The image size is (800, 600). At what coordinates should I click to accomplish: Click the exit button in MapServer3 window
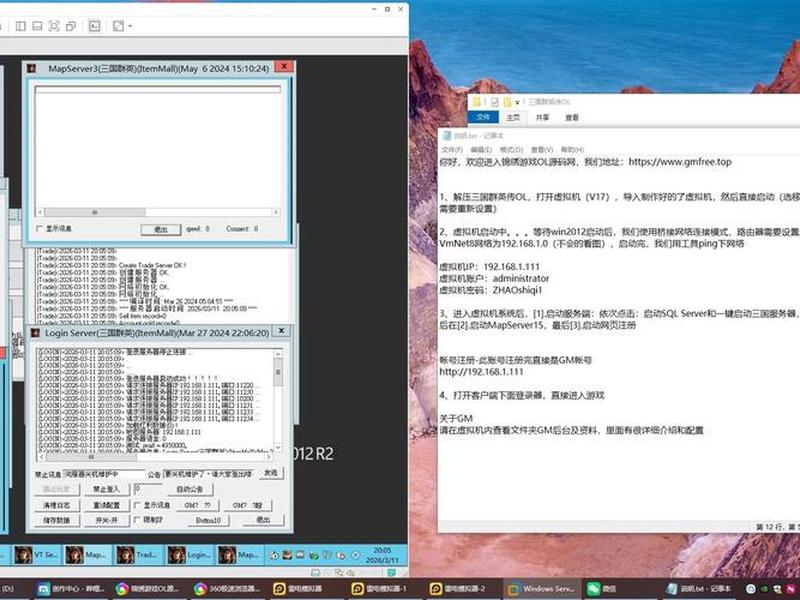coord(161,230)
